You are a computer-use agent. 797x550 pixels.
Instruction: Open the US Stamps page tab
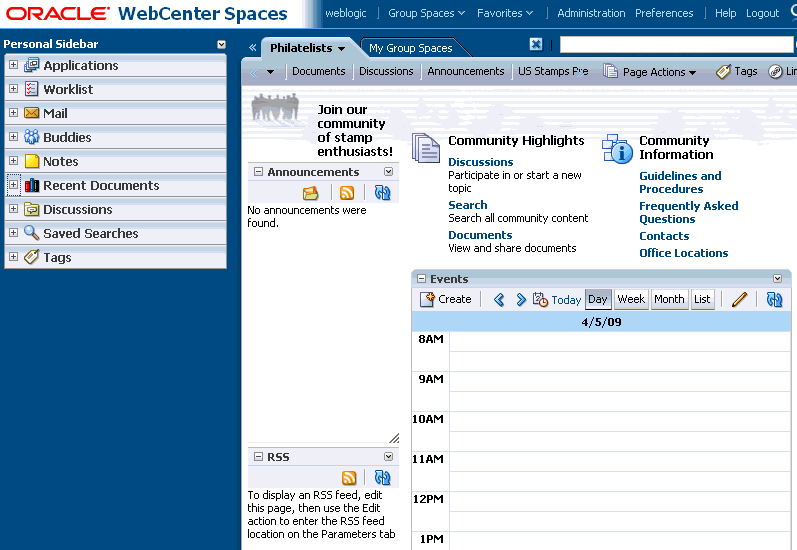click(553, 71)
